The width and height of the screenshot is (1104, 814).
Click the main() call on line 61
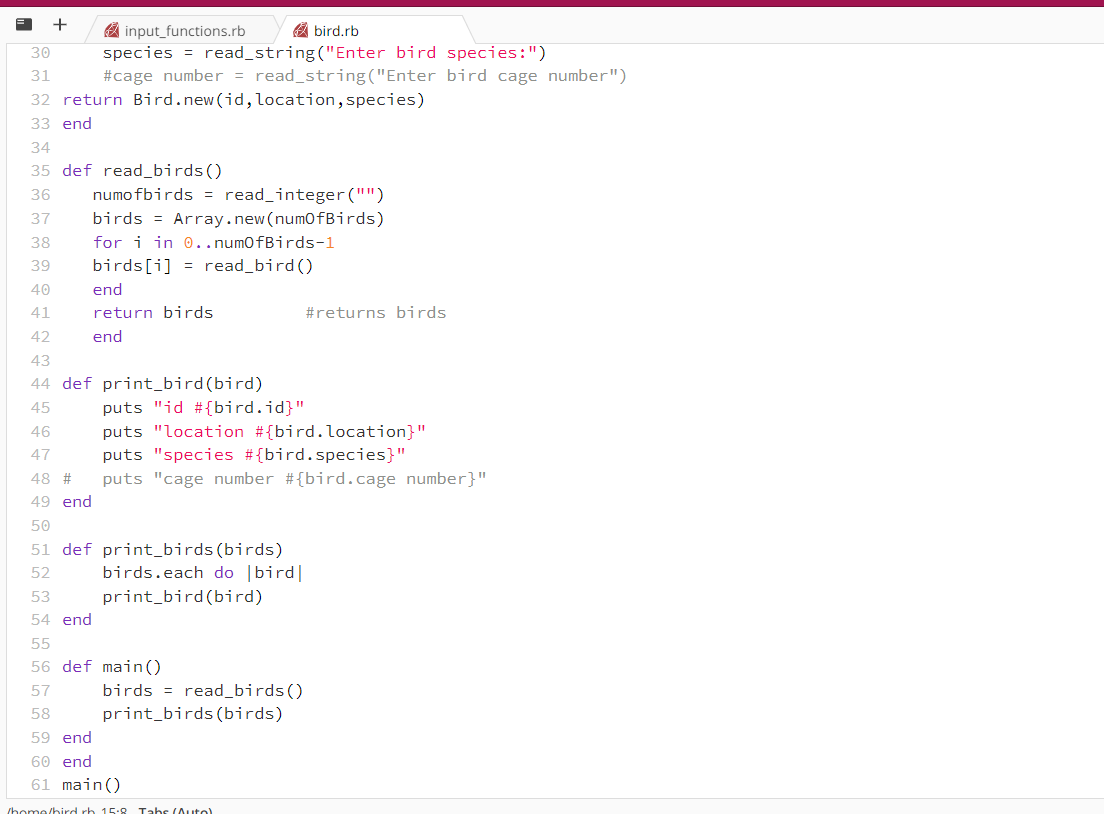[90, 784]
